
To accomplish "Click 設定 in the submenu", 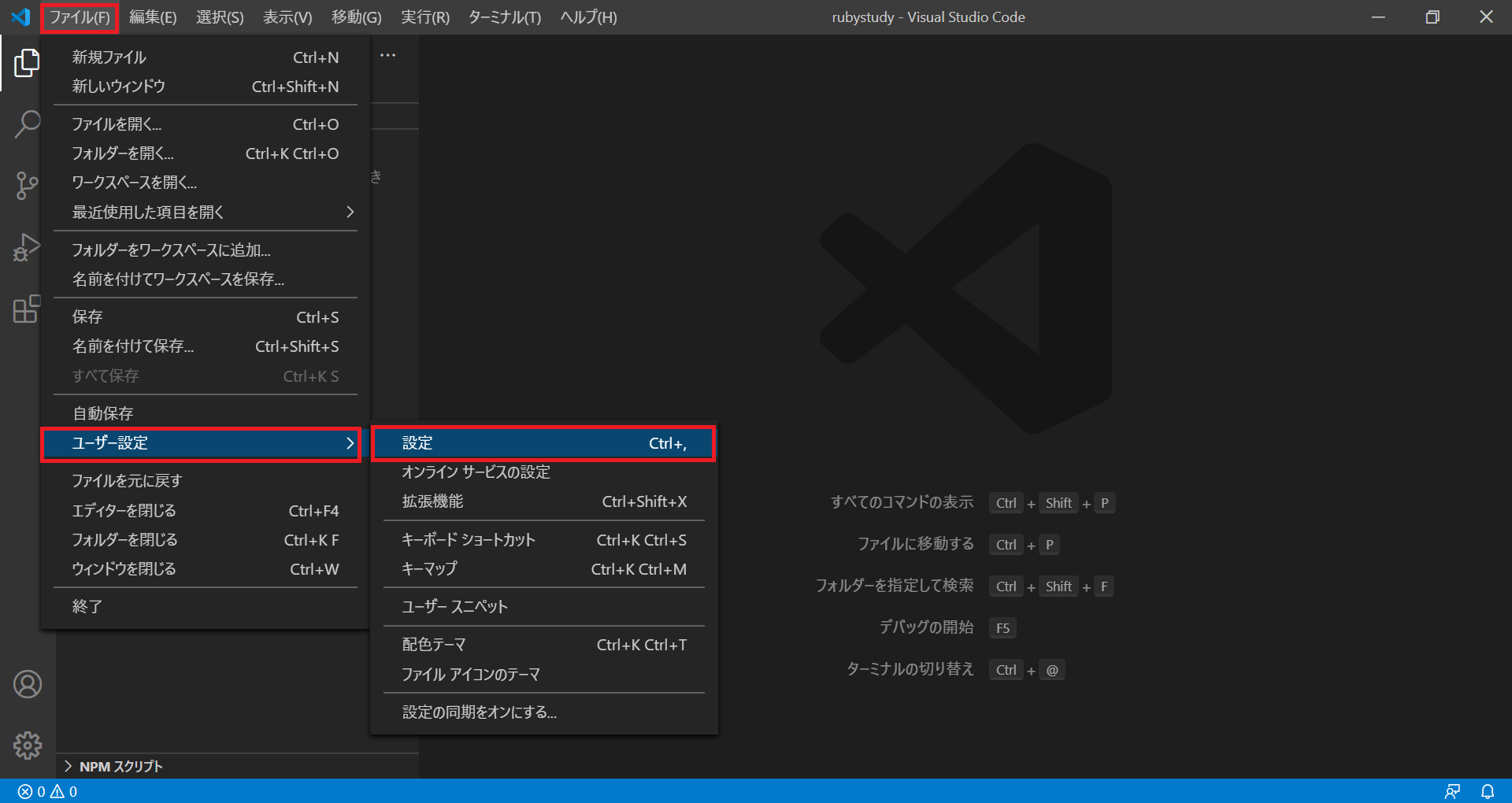I will (x=543, y=443).
